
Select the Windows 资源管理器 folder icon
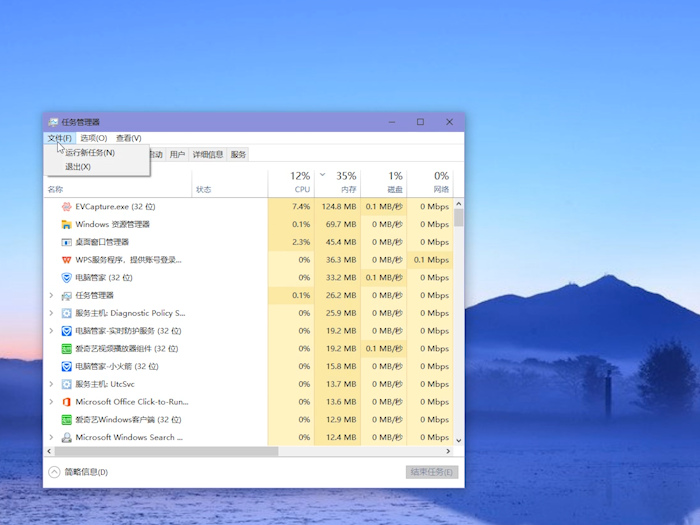66,224
